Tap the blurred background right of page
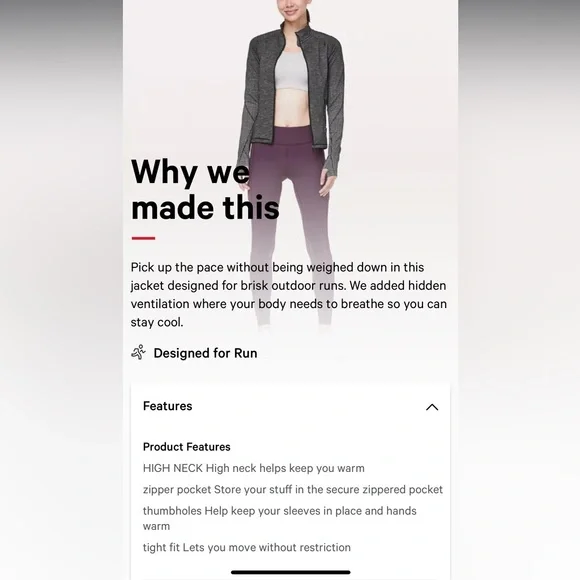Viewport: 580px width, 580px height. pyautogui.click(x=519, y=290)
